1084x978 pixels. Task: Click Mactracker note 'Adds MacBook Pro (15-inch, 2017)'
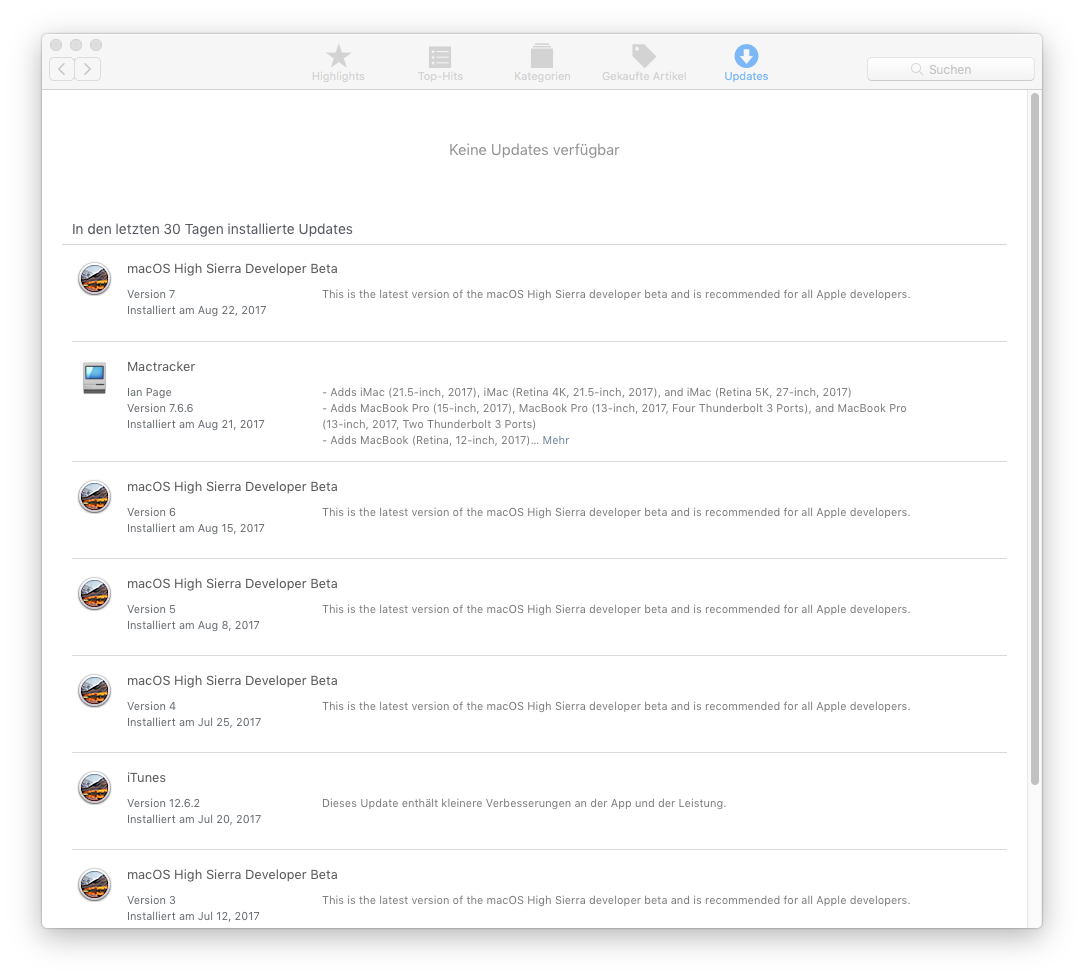coord(421,408)
